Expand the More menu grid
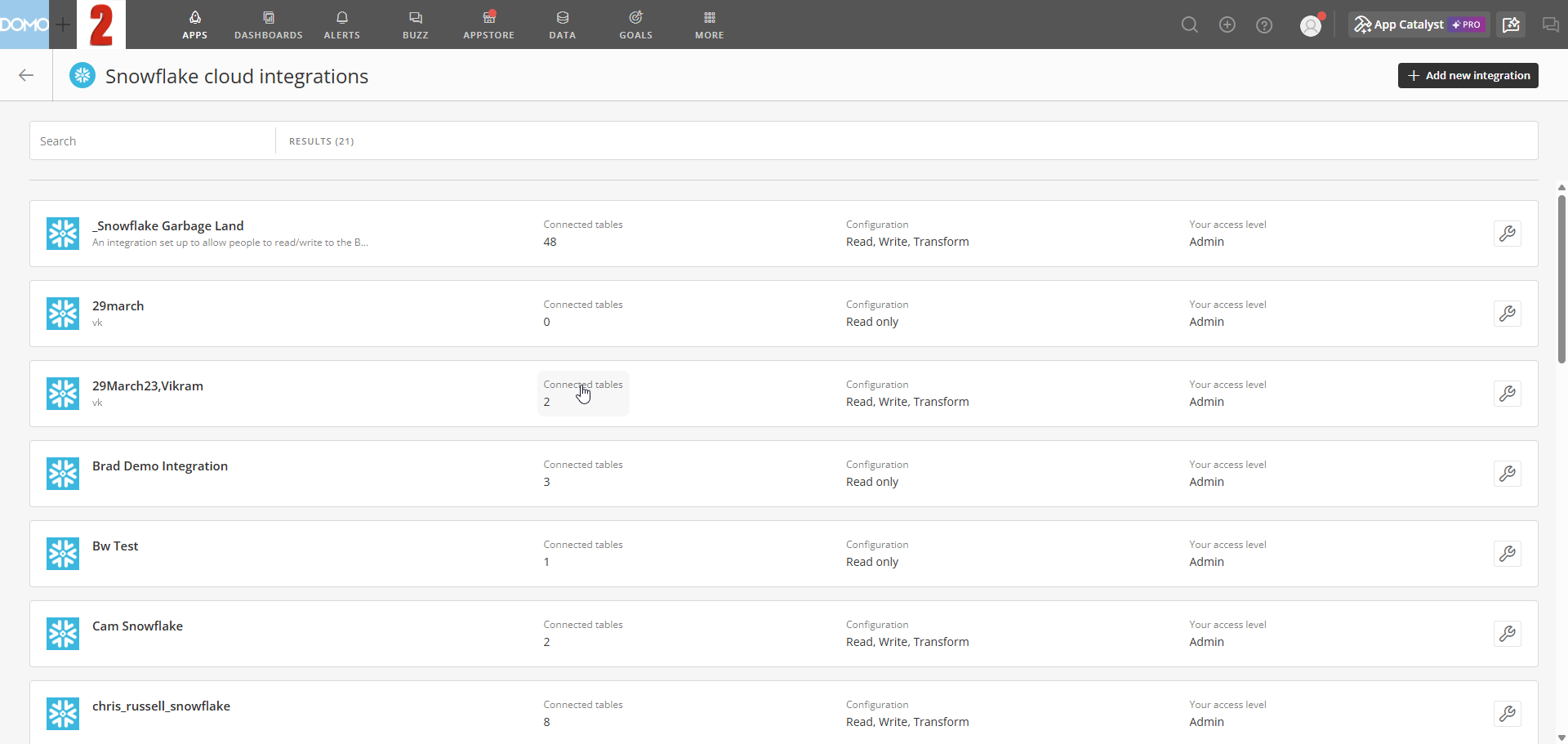The image size is (1568, 744). pyautogui.click(x=709, y=25)
